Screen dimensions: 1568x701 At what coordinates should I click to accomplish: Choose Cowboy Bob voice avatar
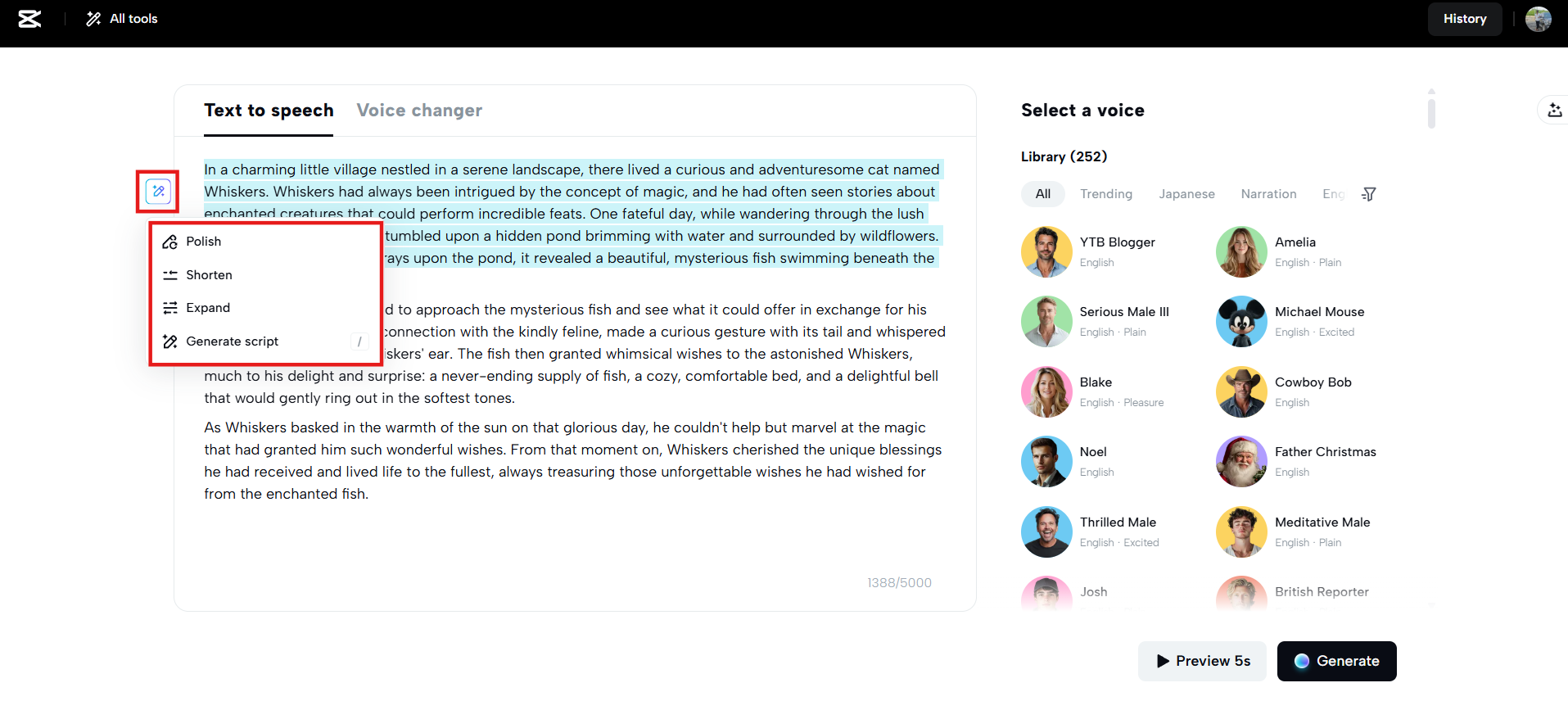(x=1241, y=391)
